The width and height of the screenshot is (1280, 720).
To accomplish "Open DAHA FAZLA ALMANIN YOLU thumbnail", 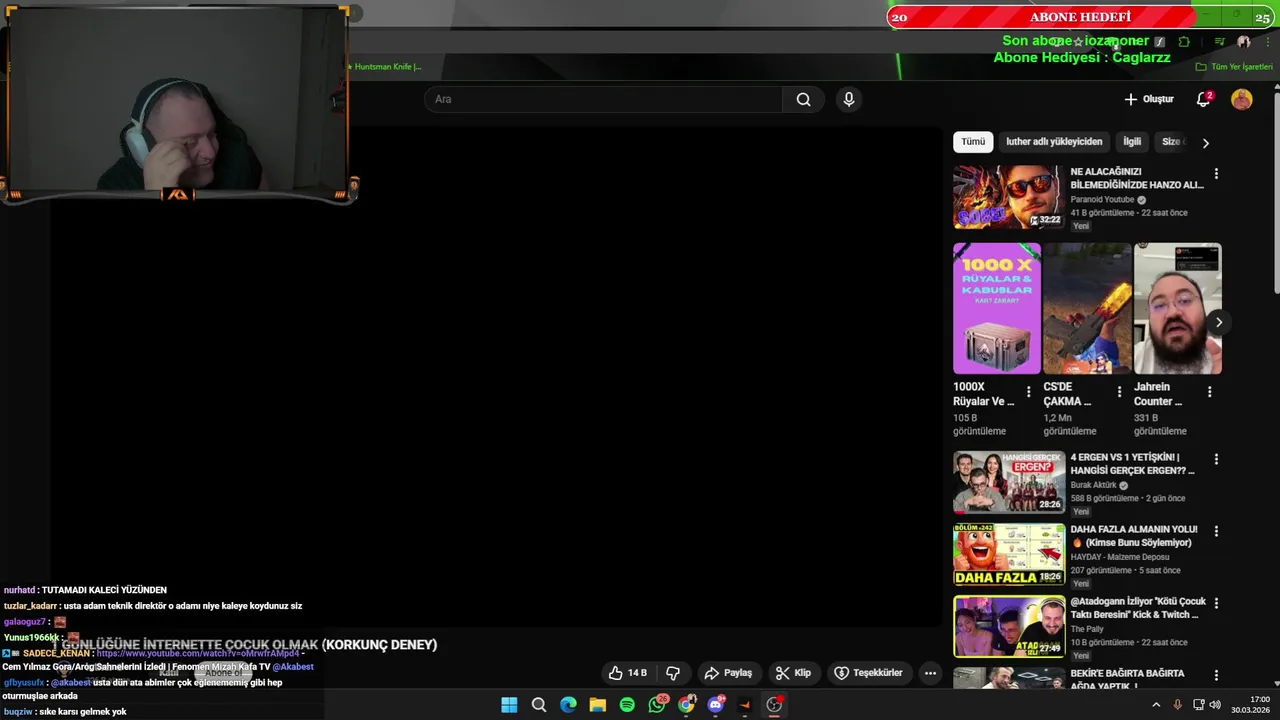I will (x=1008, y=554).
